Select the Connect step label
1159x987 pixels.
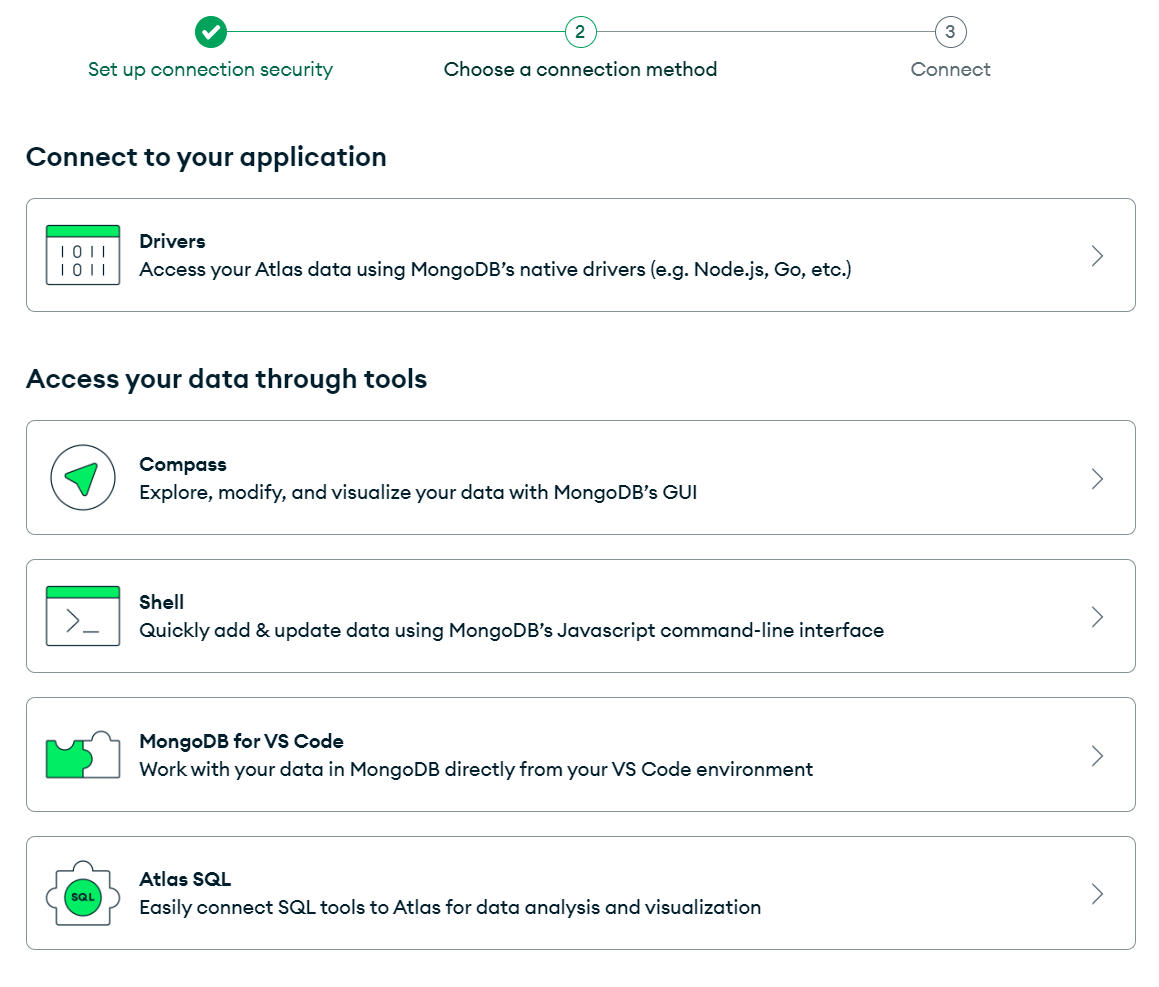951,69
